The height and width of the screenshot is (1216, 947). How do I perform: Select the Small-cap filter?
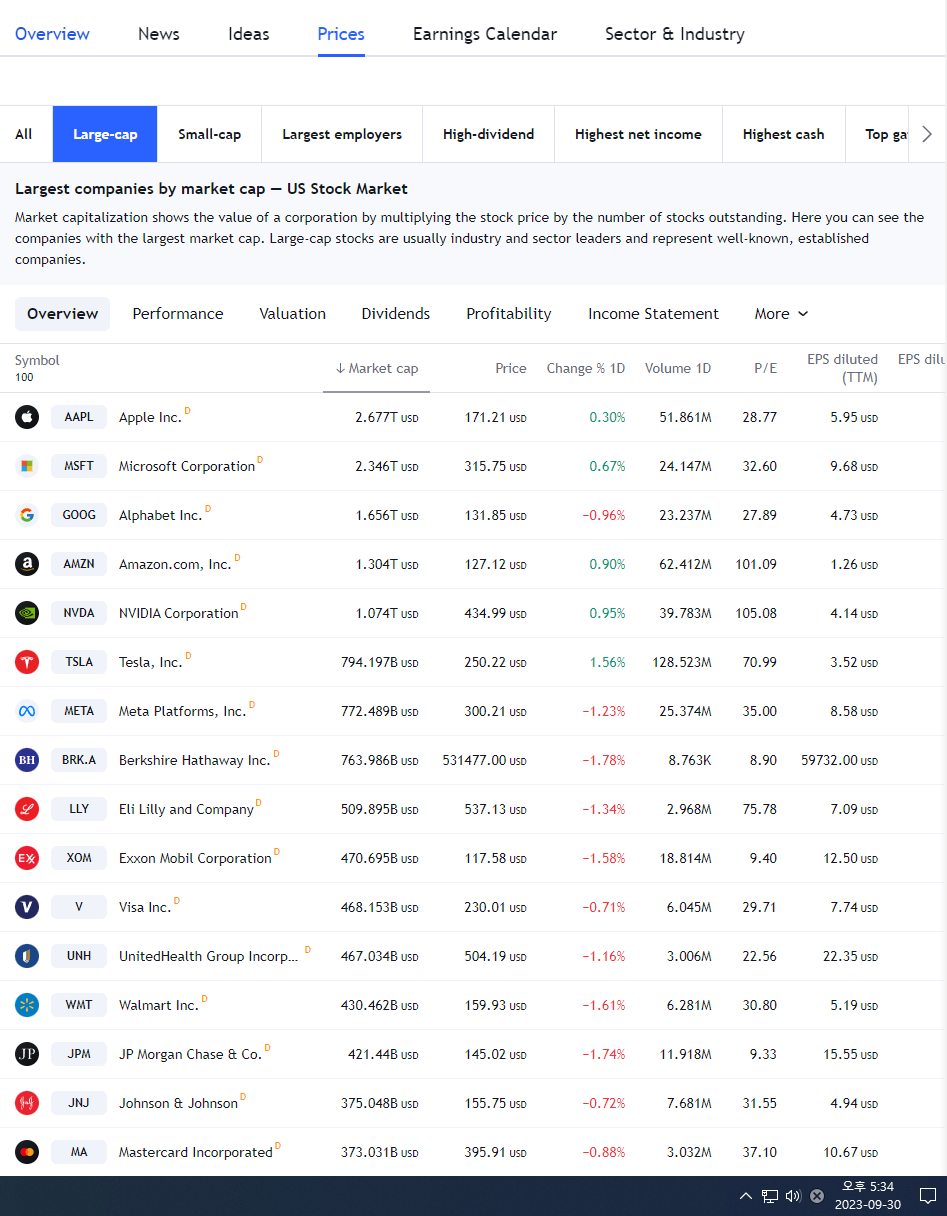click(210, 134)
